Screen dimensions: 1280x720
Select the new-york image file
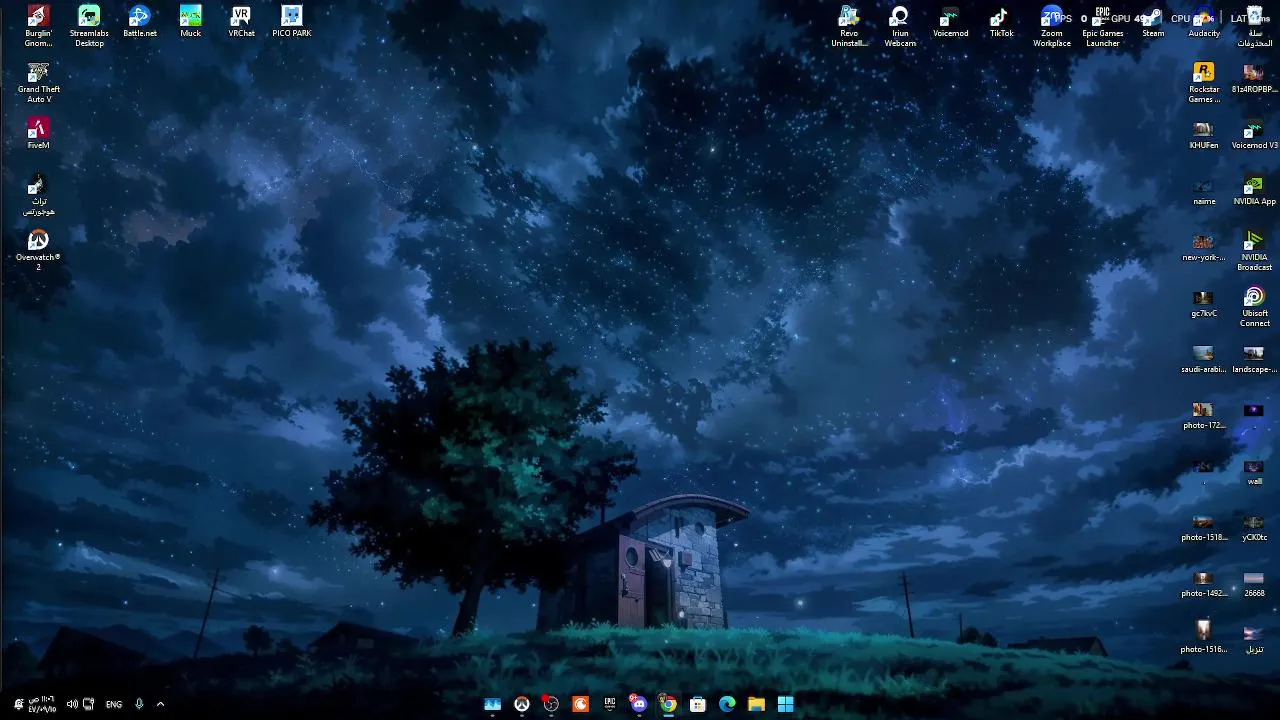(x=1204, y=246)
